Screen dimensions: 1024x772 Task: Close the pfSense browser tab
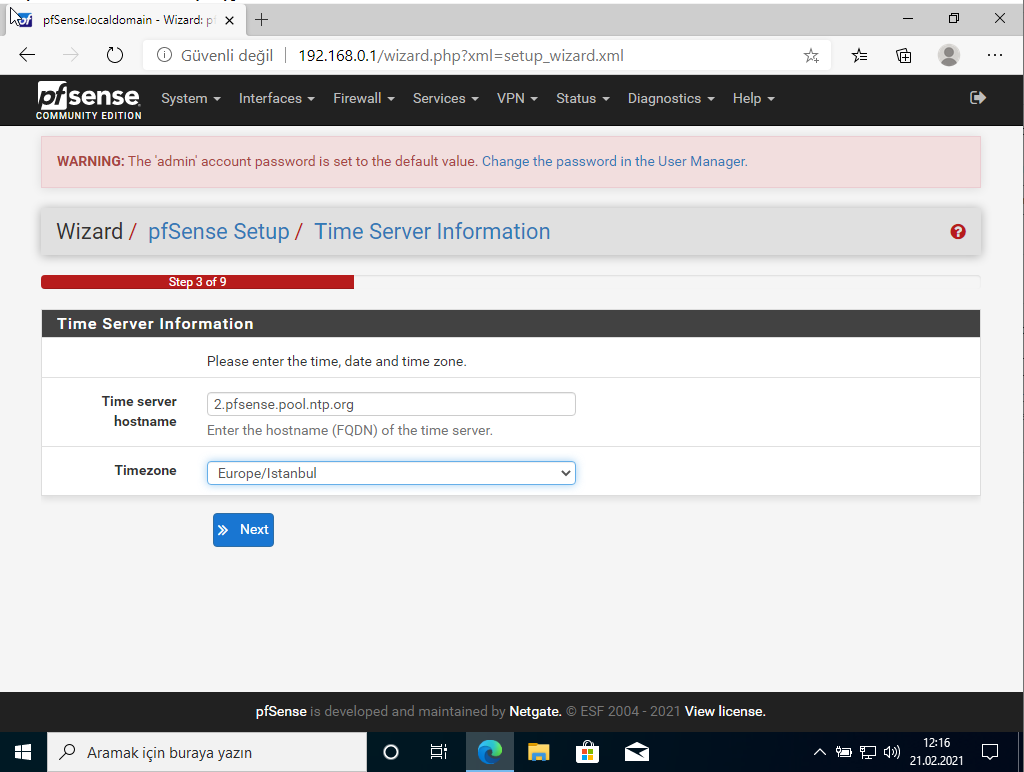[x=229, y=20]
